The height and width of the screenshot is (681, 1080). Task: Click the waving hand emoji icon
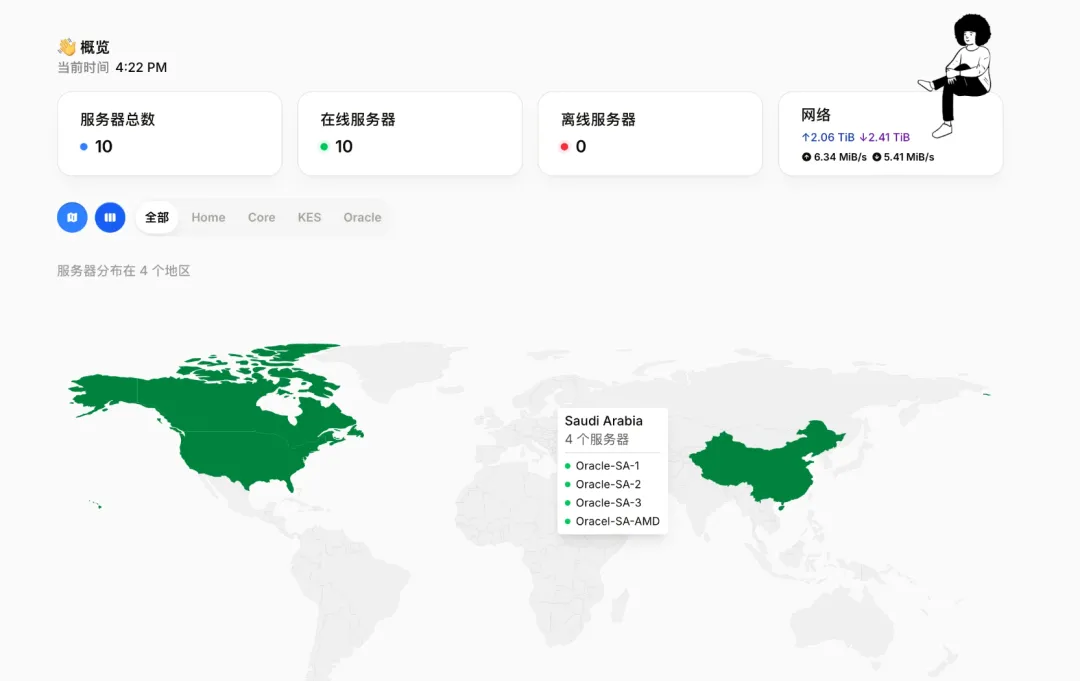click(67, 47)
